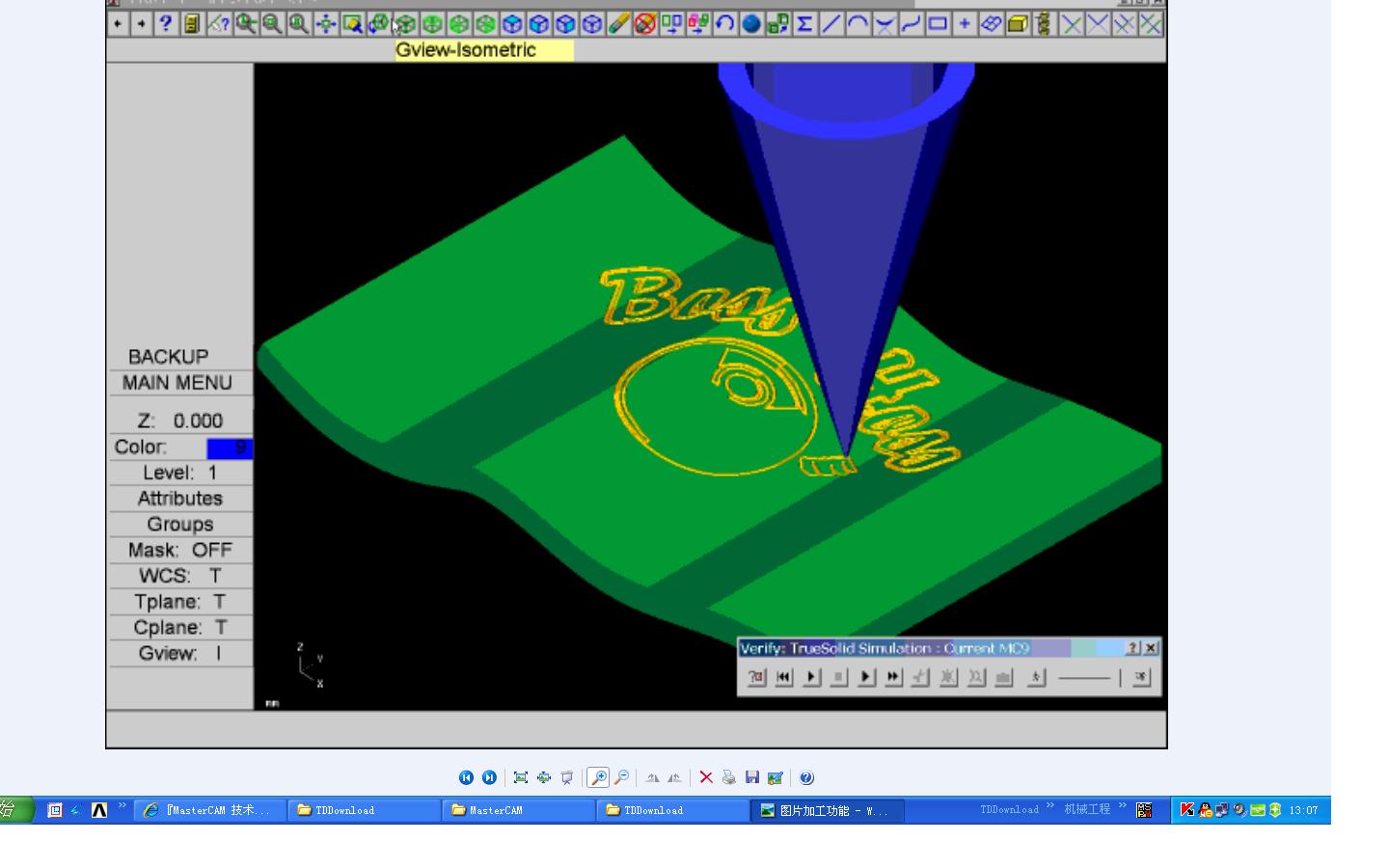Click the Zoom Out magnifier in viewer

point(622,777)
